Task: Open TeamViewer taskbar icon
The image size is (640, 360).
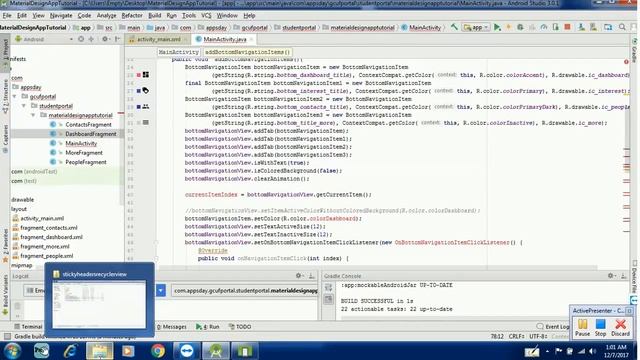Action: coord(187,351)
